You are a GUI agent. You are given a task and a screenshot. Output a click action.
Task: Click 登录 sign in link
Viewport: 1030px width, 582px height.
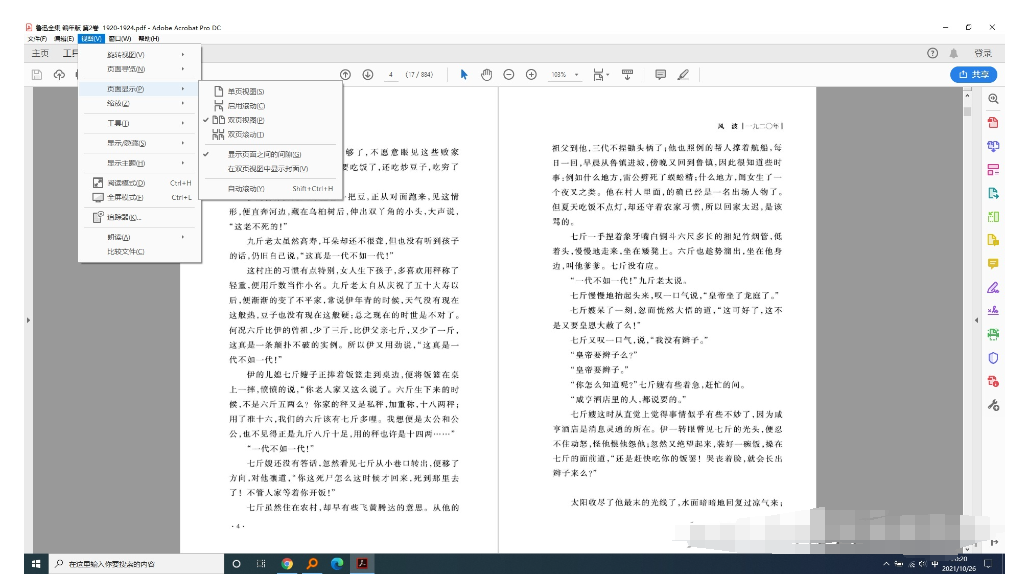pyautogui.click(x=983, y=53)
